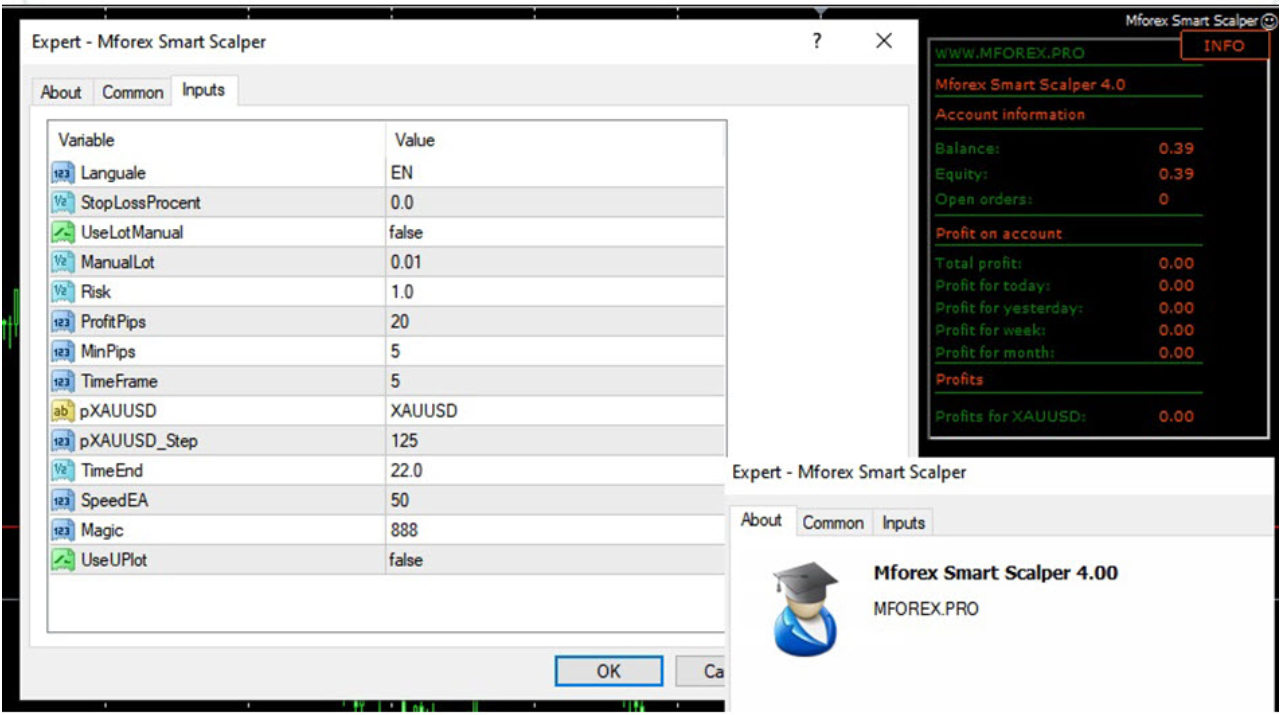Select the Languale EN value
The width and height of the screenshot is (1280, 715).
[x=402, y=173]
